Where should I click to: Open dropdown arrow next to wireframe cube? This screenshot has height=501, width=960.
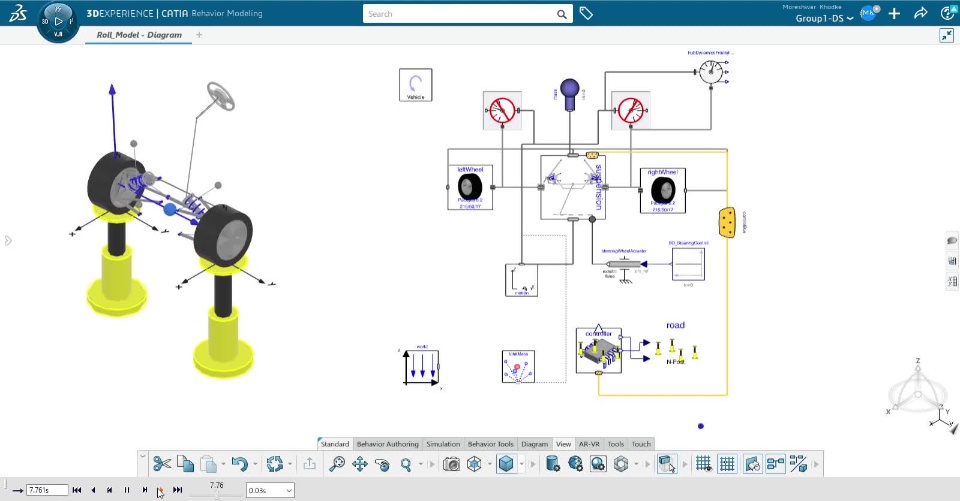click(x=489, y=464)
